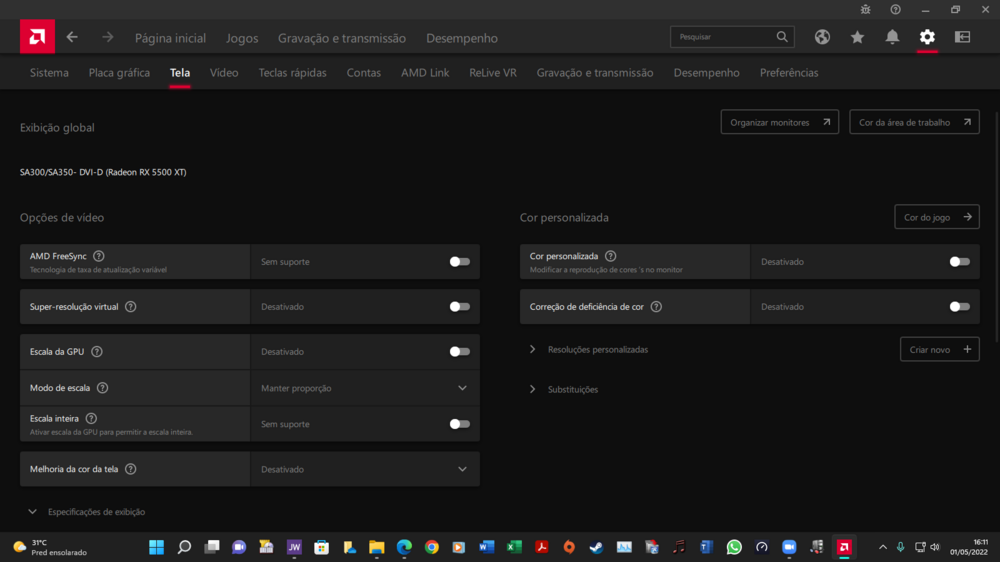Open Jogos in top navigation
The image size is (1000, 562).
pos(242,38)
